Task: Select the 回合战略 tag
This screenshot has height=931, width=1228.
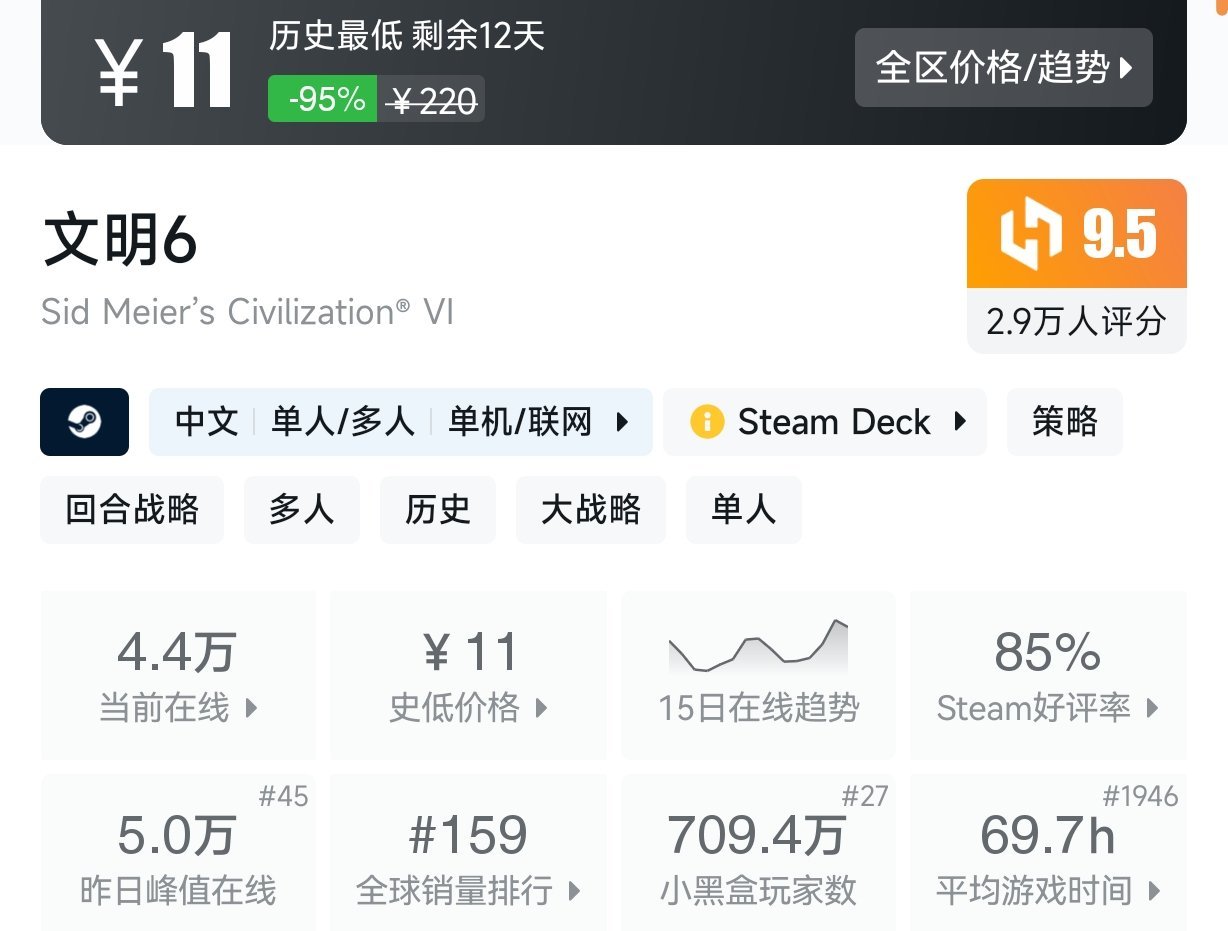Action: [132, 510]
